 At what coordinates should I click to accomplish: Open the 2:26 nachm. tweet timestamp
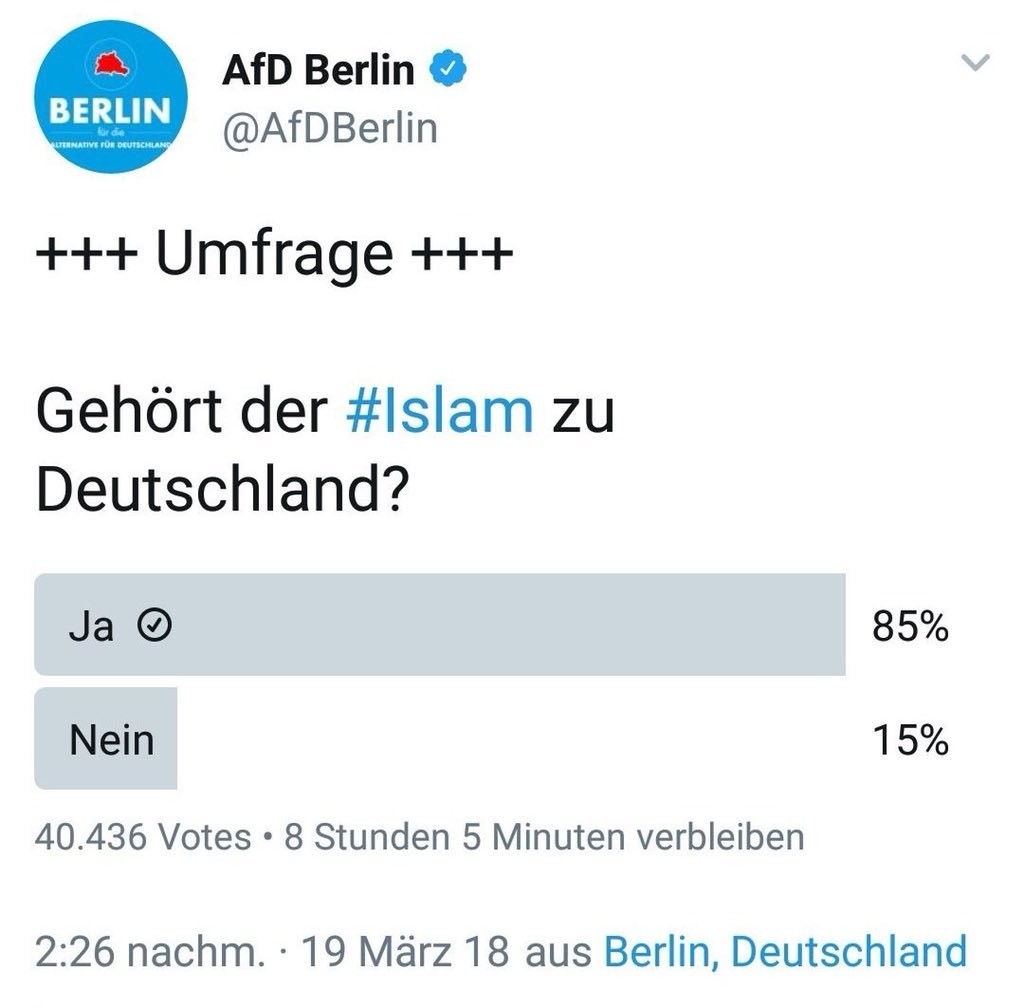[x=149, y=951]
